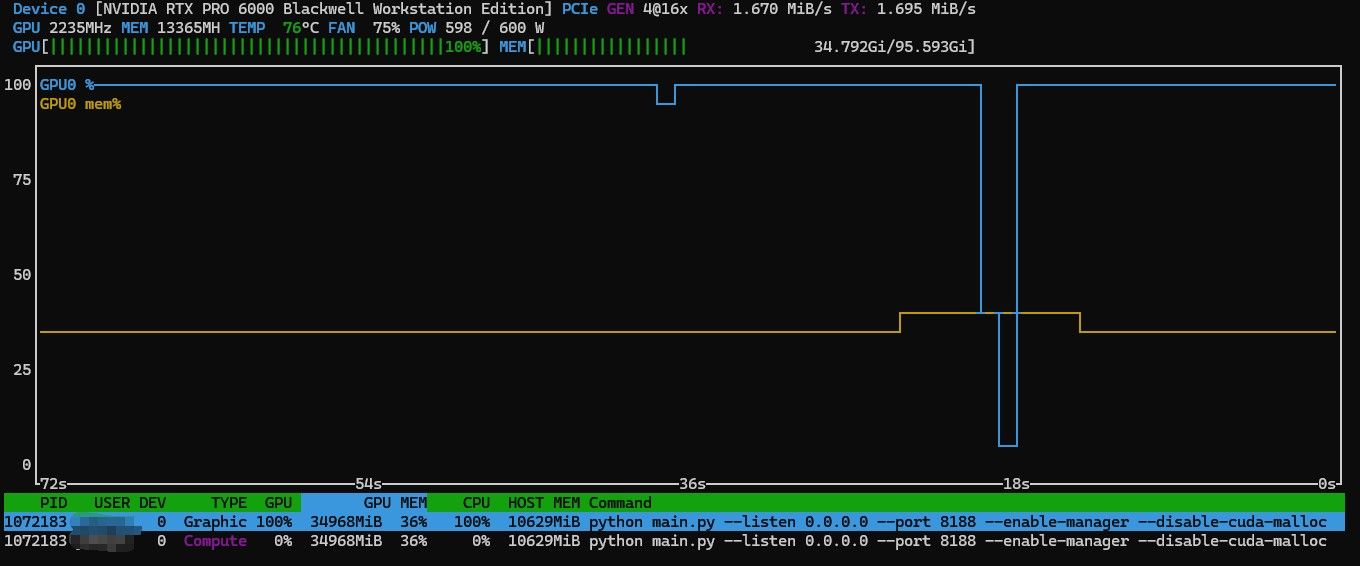Image resolution: width=1360 pixels, height=566 pixels.
Task: Click the PID column header
Action: click(x=54, y=503)
